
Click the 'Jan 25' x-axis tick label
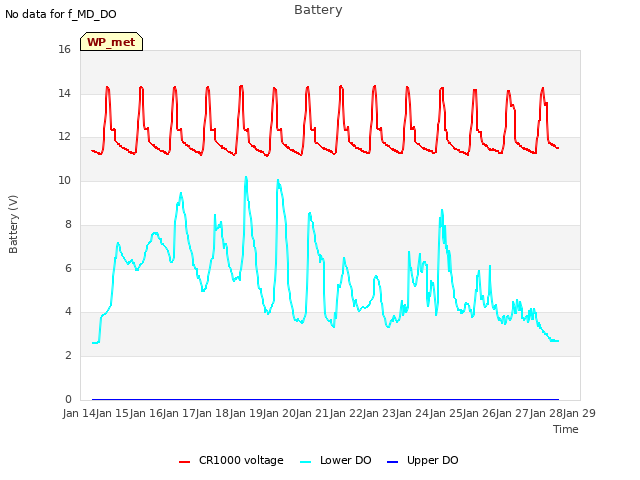446,413
